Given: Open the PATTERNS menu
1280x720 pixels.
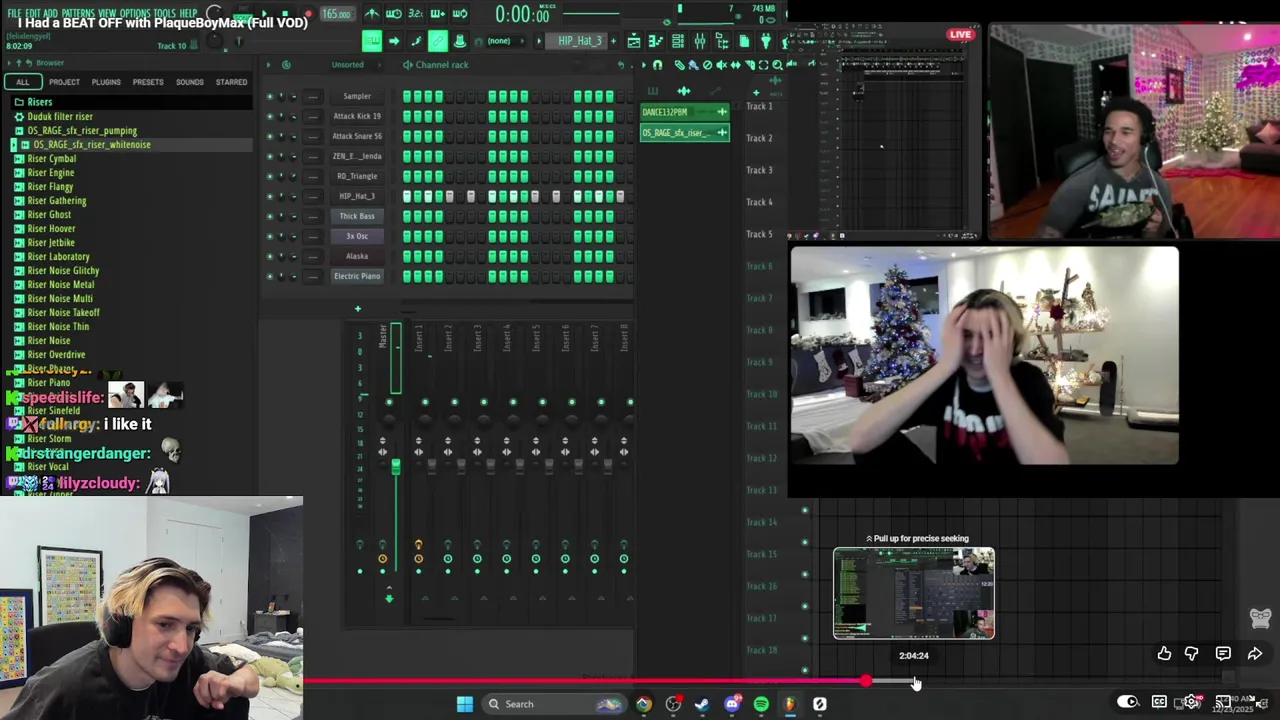Looking at the screenshot, I should pos(78,13).
